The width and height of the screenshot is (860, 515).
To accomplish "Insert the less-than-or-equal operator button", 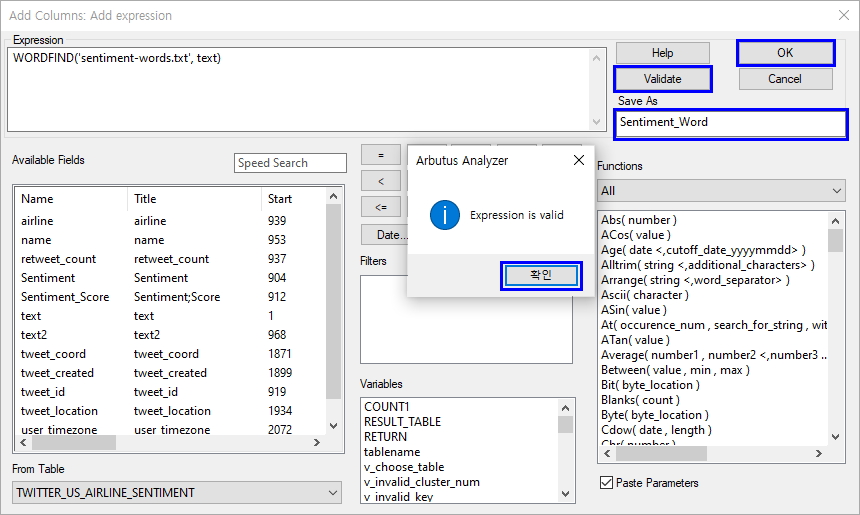I will click(x=381, y=207).
